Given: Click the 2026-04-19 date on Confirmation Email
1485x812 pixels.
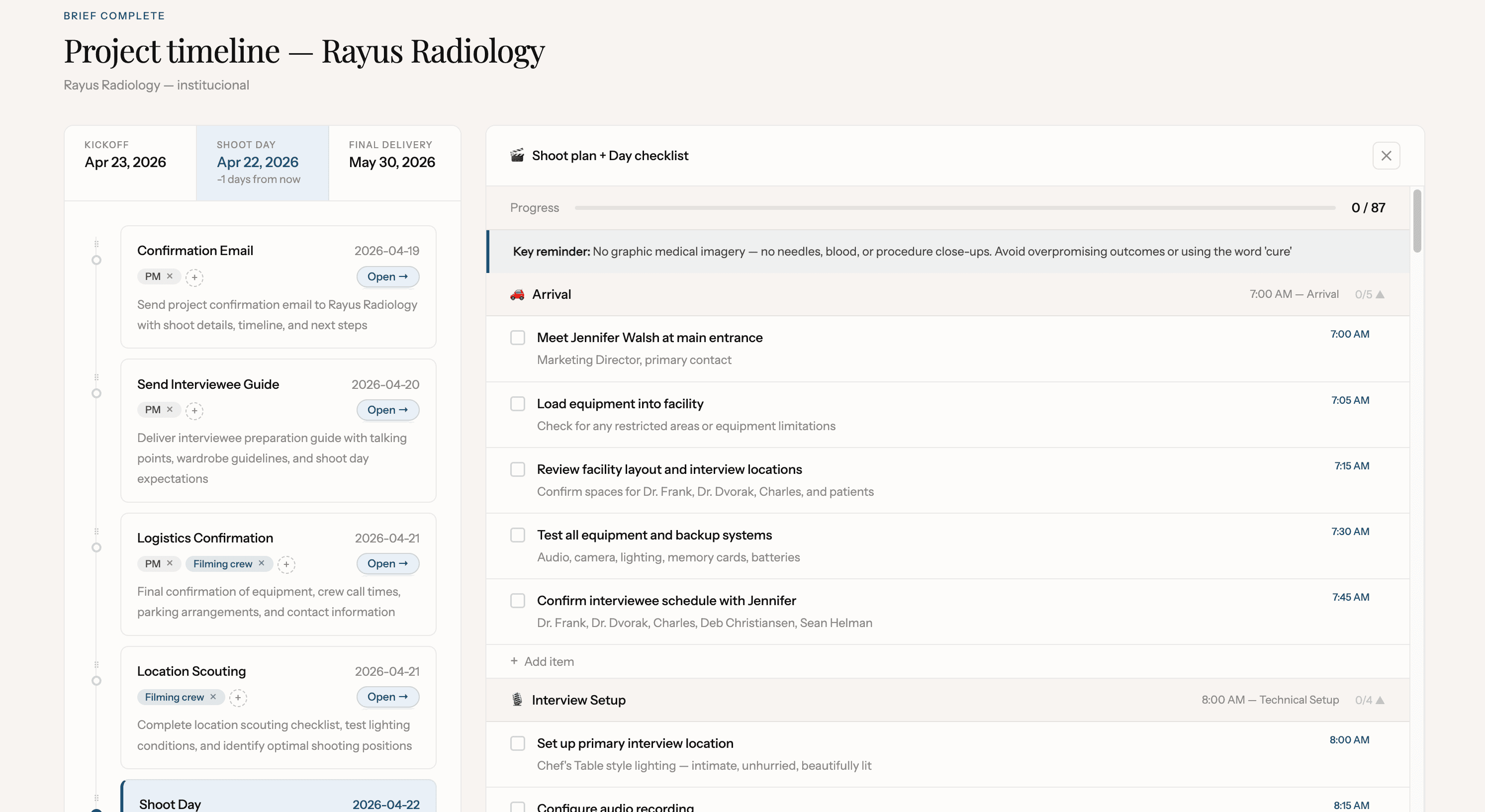Looking at the screenshot, I should (387, 251).
